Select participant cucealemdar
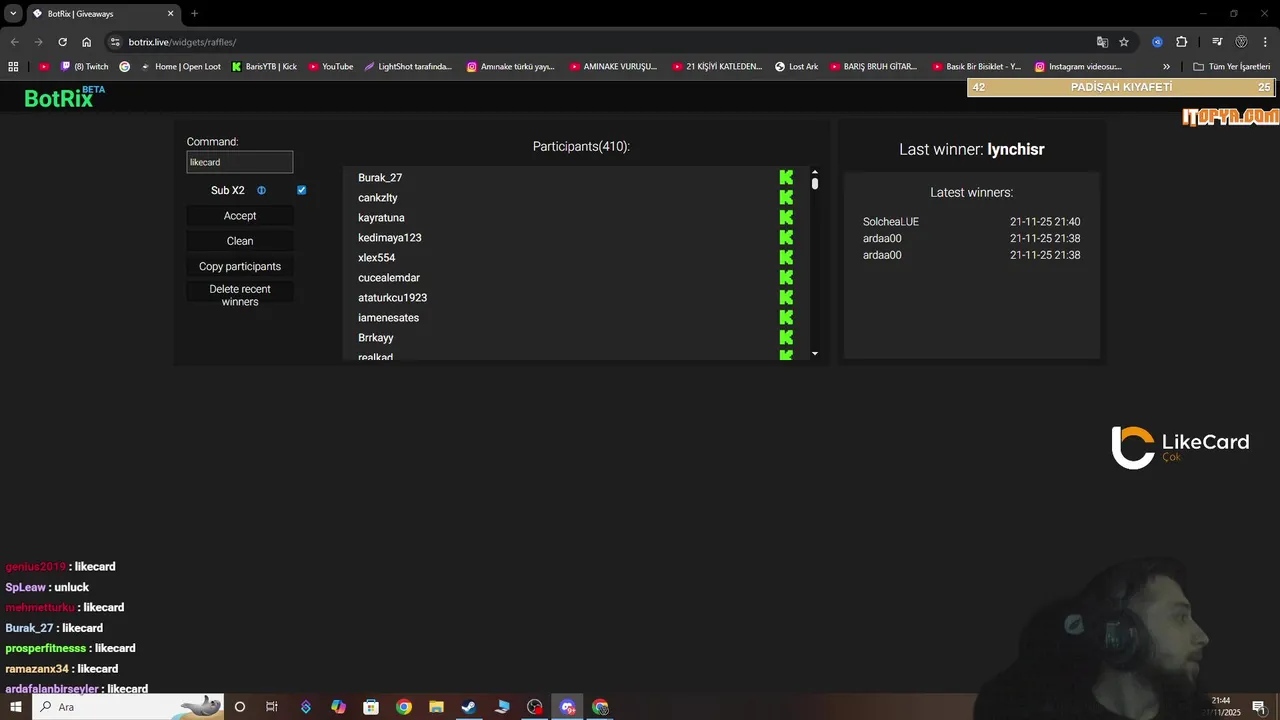Image resolution: width=1280 pixels, height=720 pixels. point(389,278)
